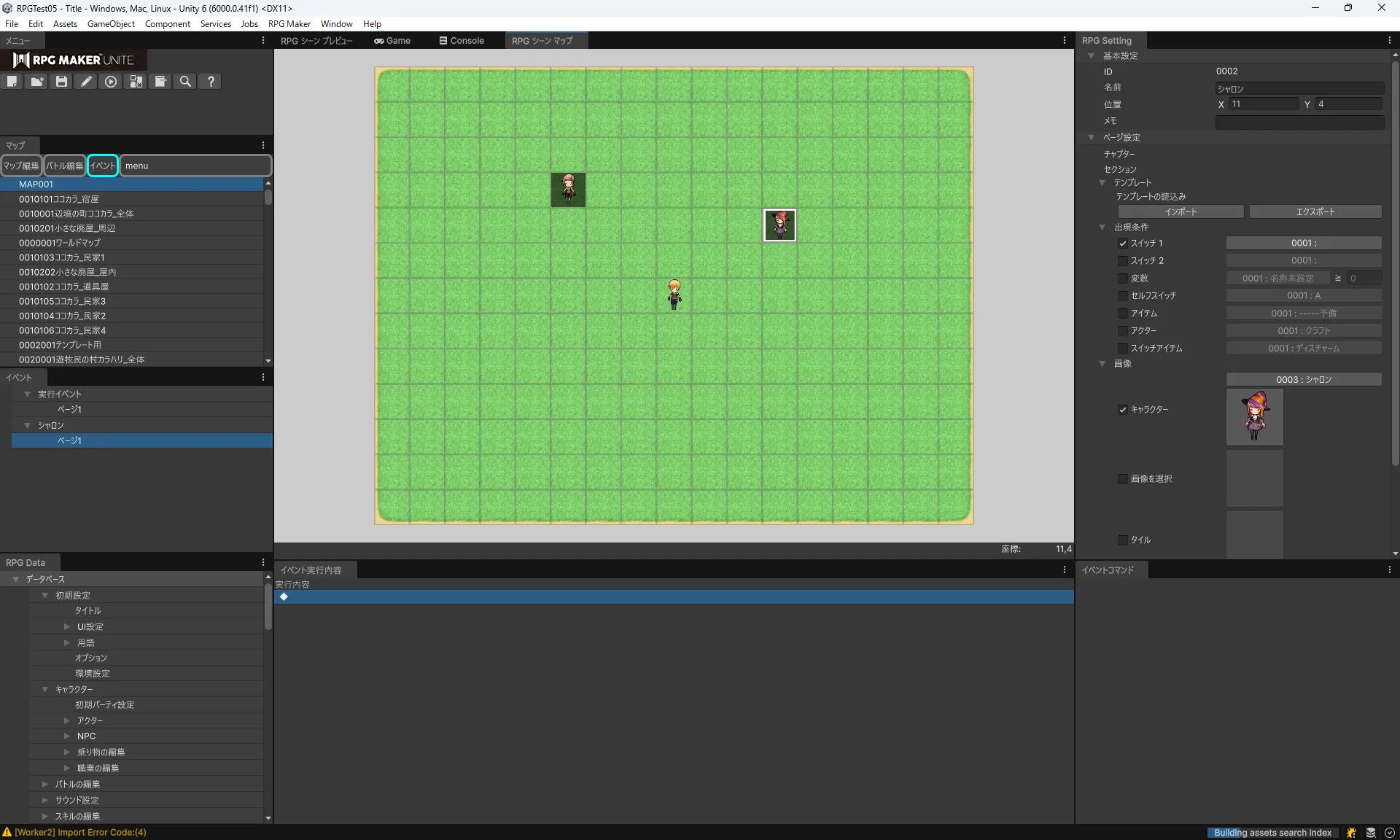Click the 名前 input field
The width and height of the screenshot is (1400, 840).
(1299, 89)
